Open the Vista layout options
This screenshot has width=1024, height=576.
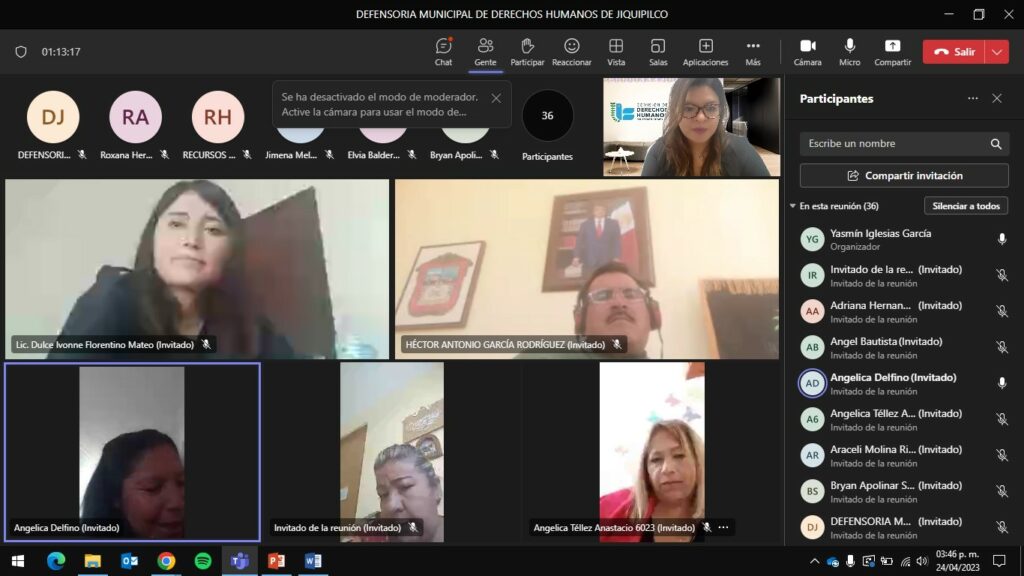[616, 51]
